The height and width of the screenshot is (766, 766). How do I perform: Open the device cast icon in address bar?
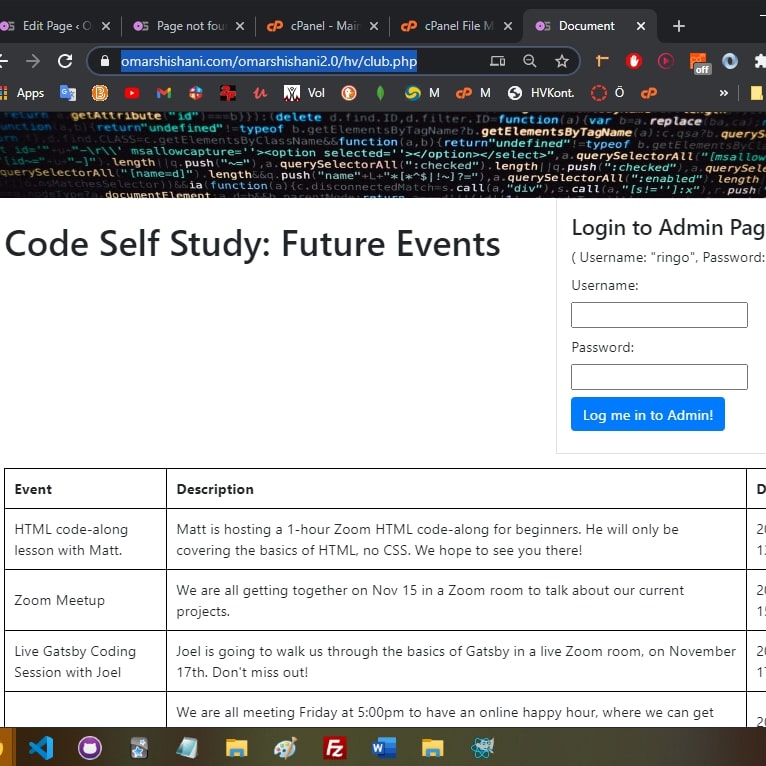click(497, 61)
